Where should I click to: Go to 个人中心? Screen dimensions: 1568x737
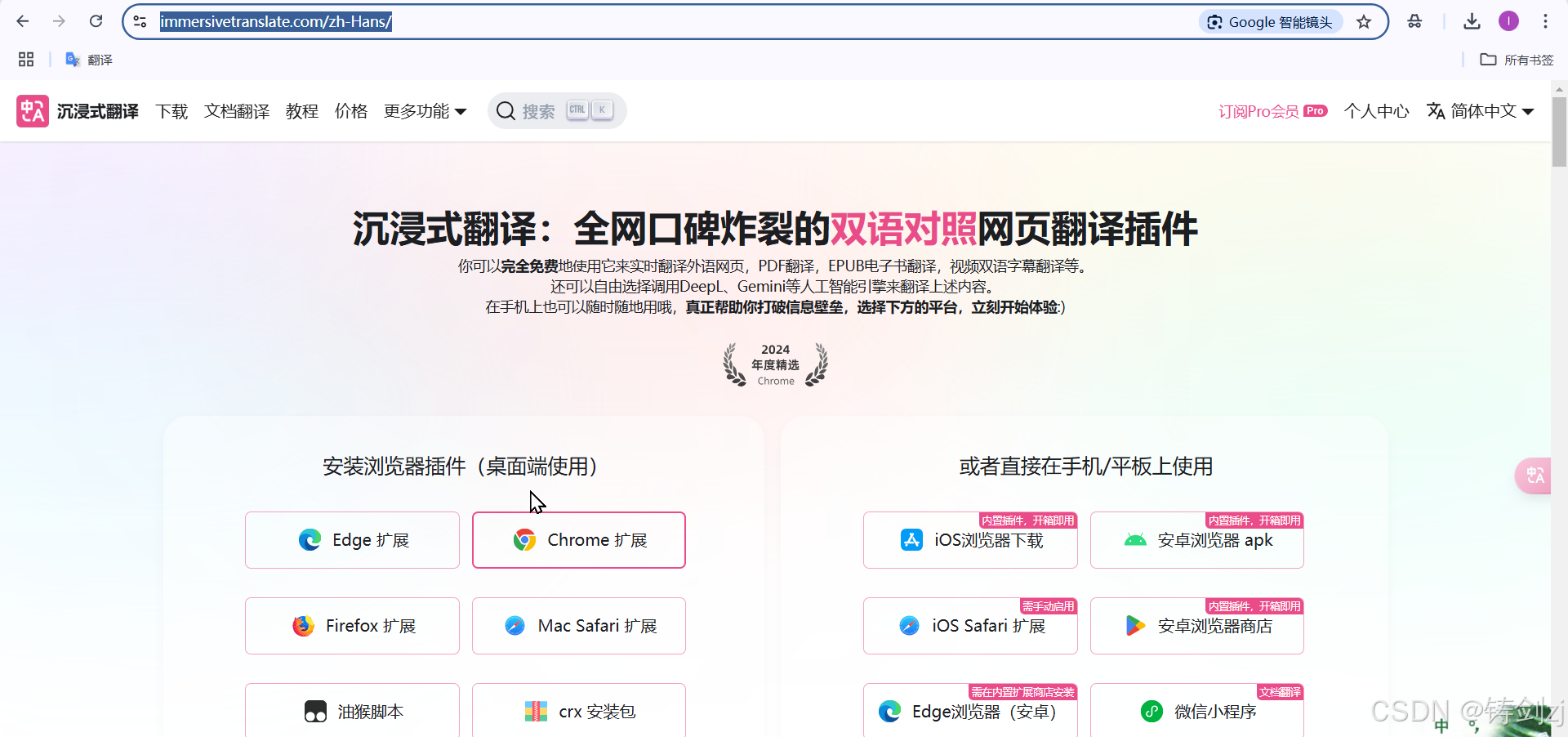tap(1376, 111)
